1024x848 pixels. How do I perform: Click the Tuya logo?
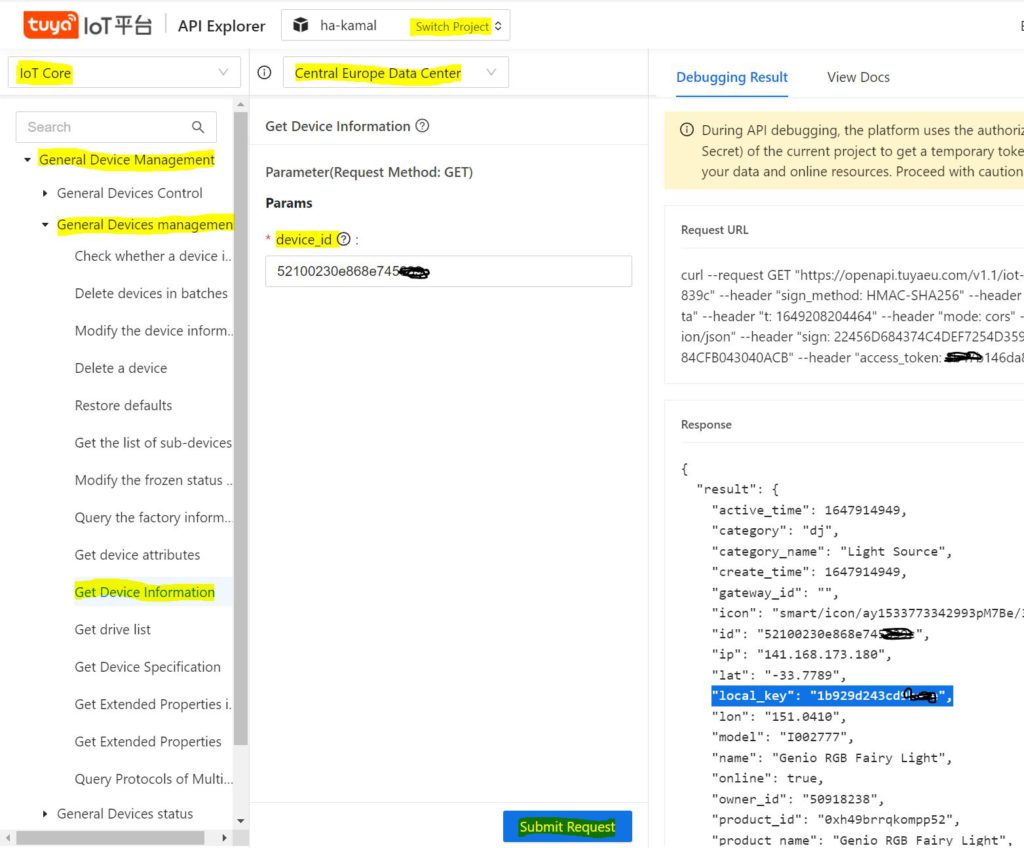tap(50, 25)
